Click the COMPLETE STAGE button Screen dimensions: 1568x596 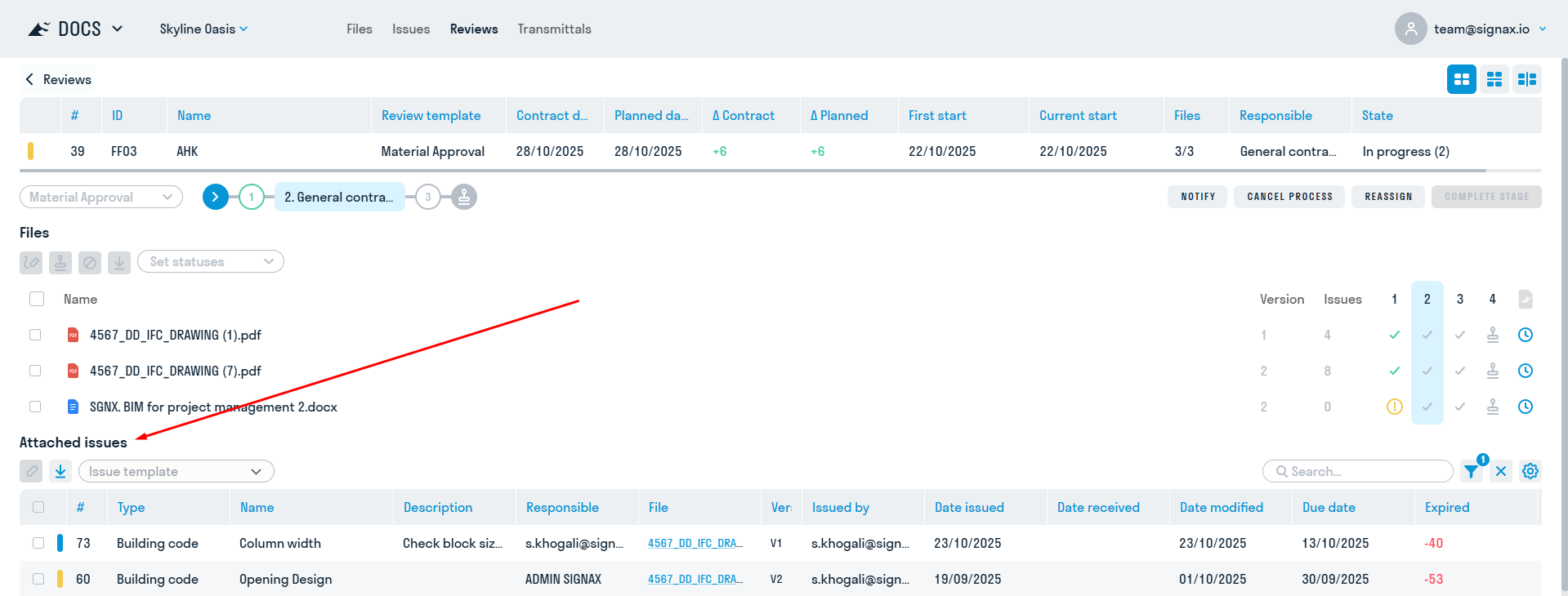tap(1486, 197)
